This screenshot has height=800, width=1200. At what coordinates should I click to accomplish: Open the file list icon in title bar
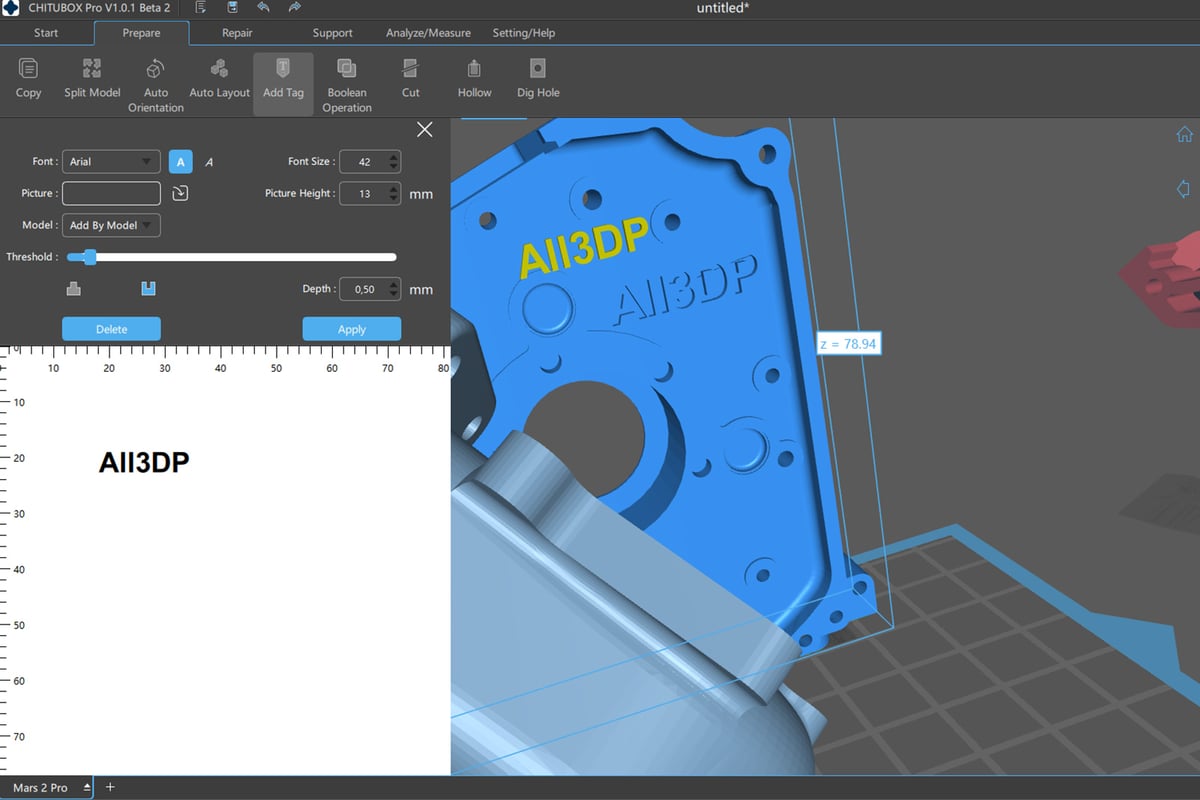pyautogui.click(x=201, y=8)
